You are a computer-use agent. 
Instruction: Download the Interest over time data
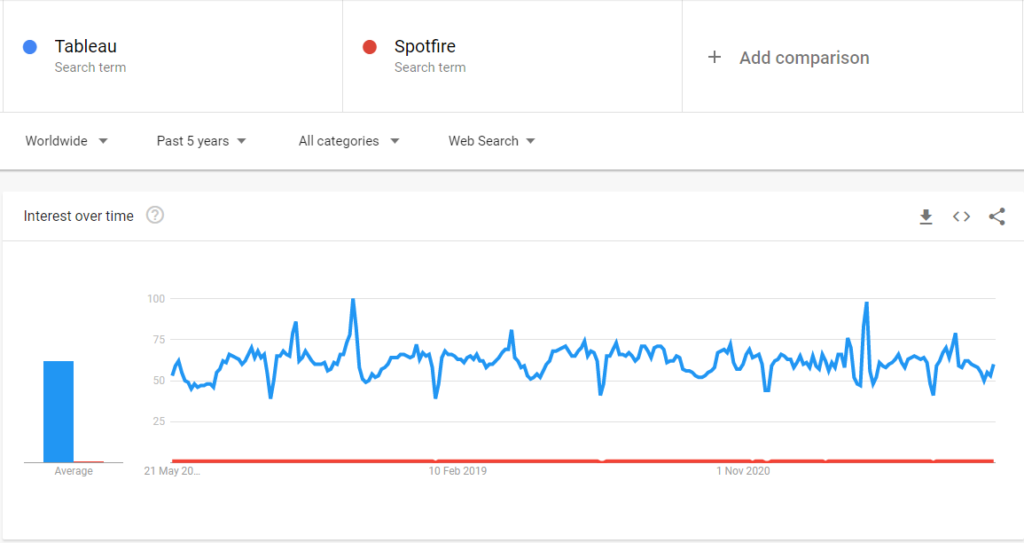tap(925, 217)
